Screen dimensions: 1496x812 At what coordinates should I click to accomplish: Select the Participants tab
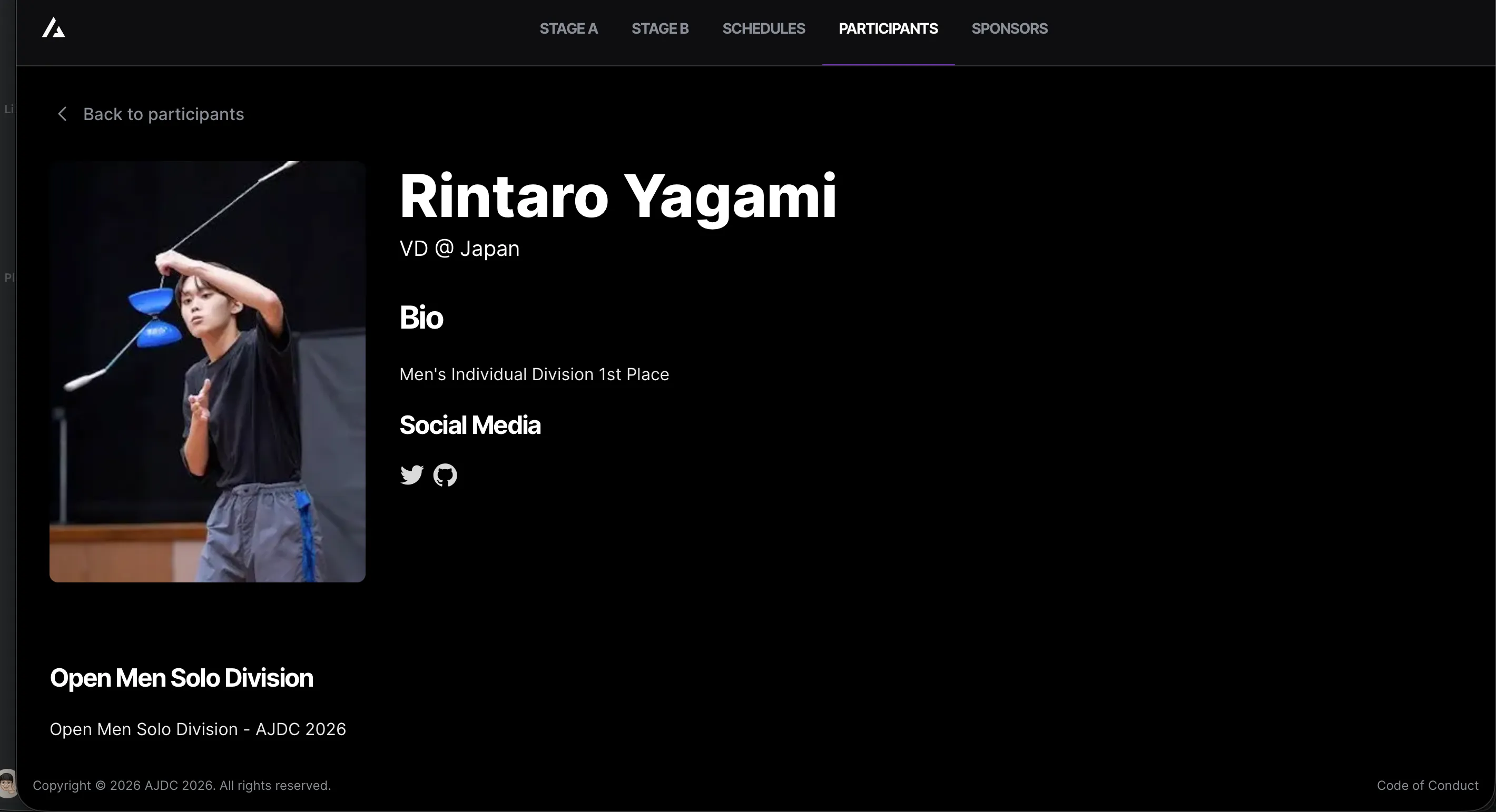click(x=888, y=28)
